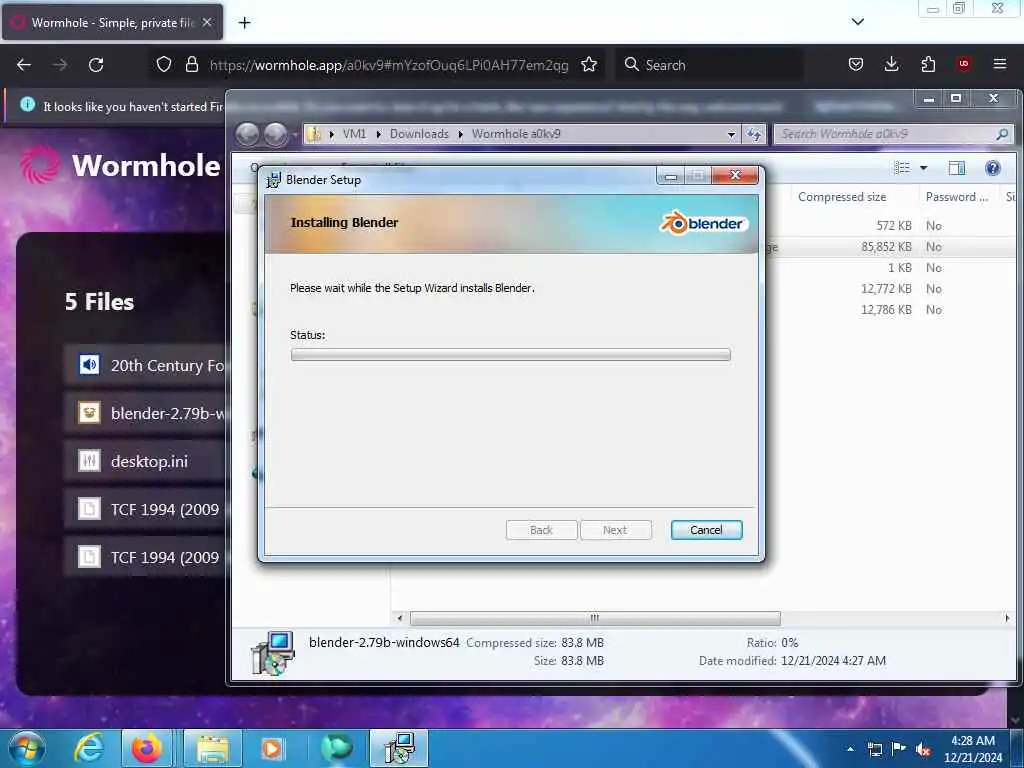
Task: Click the muted volume tray icon
Action: (x=923, y=749)
